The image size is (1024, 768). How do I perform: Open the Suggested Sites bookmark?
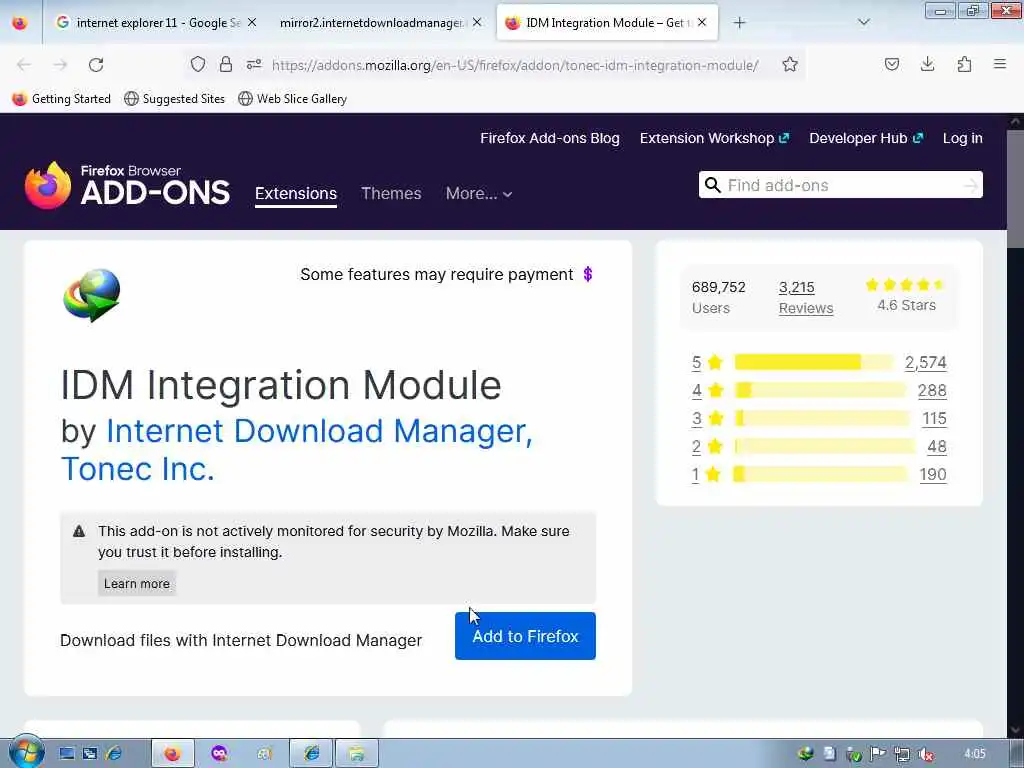(174, 99)
